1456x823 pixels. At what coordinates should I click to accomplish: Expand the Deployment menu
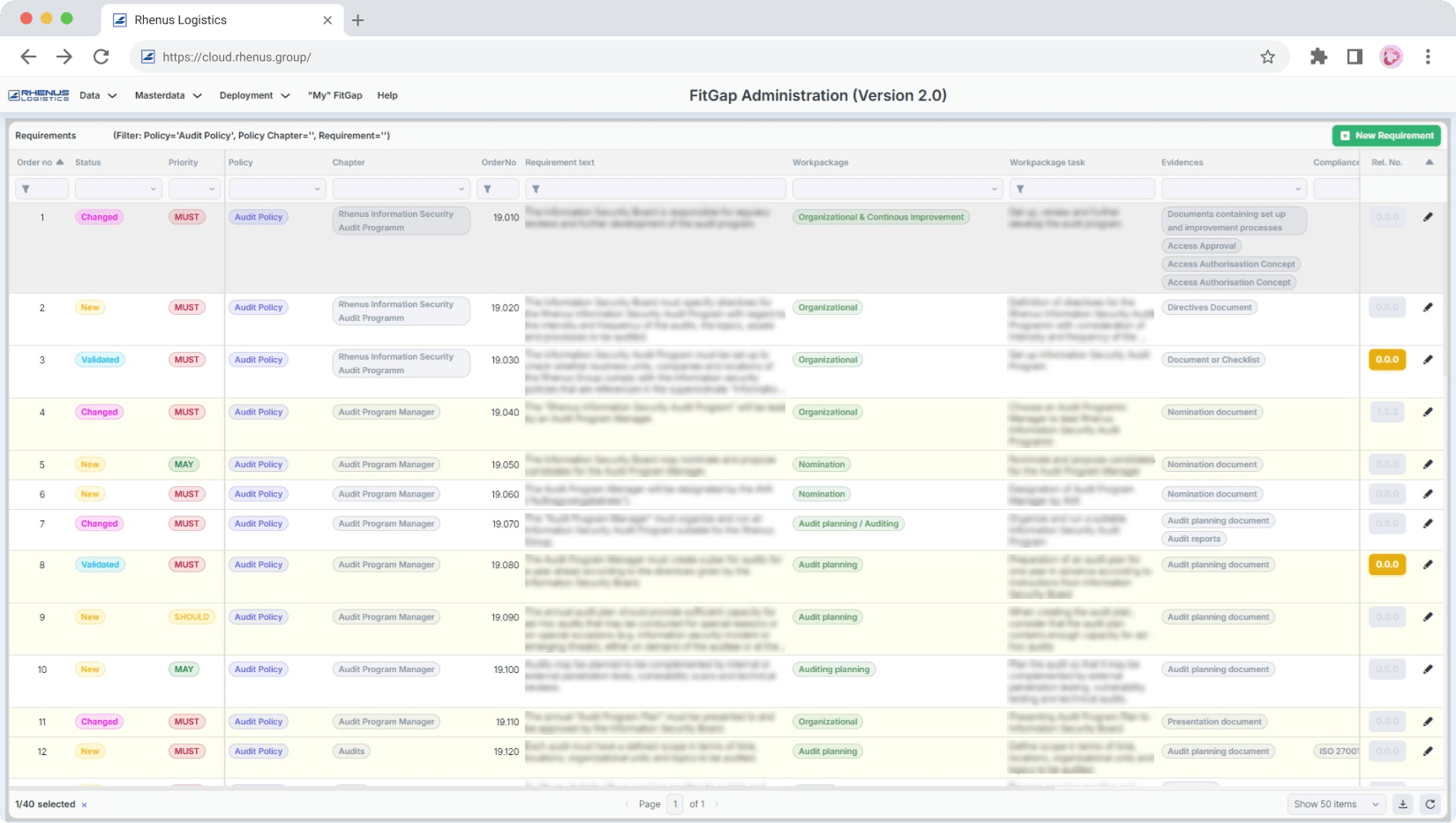[254, 95]
